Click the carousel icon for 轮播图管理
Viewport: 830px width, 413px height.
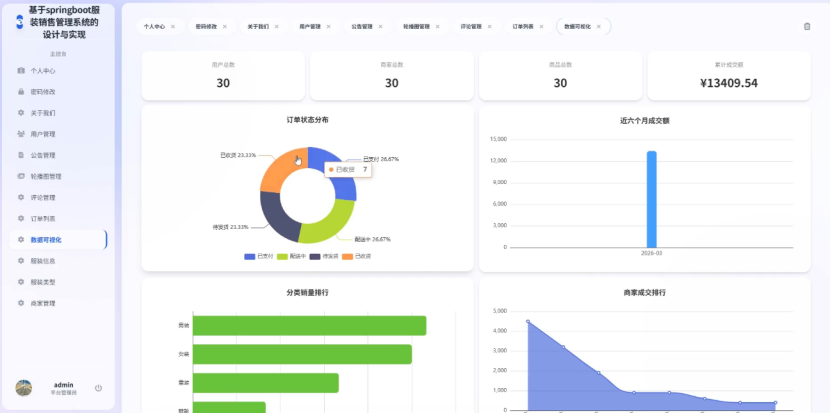[21, 176]
